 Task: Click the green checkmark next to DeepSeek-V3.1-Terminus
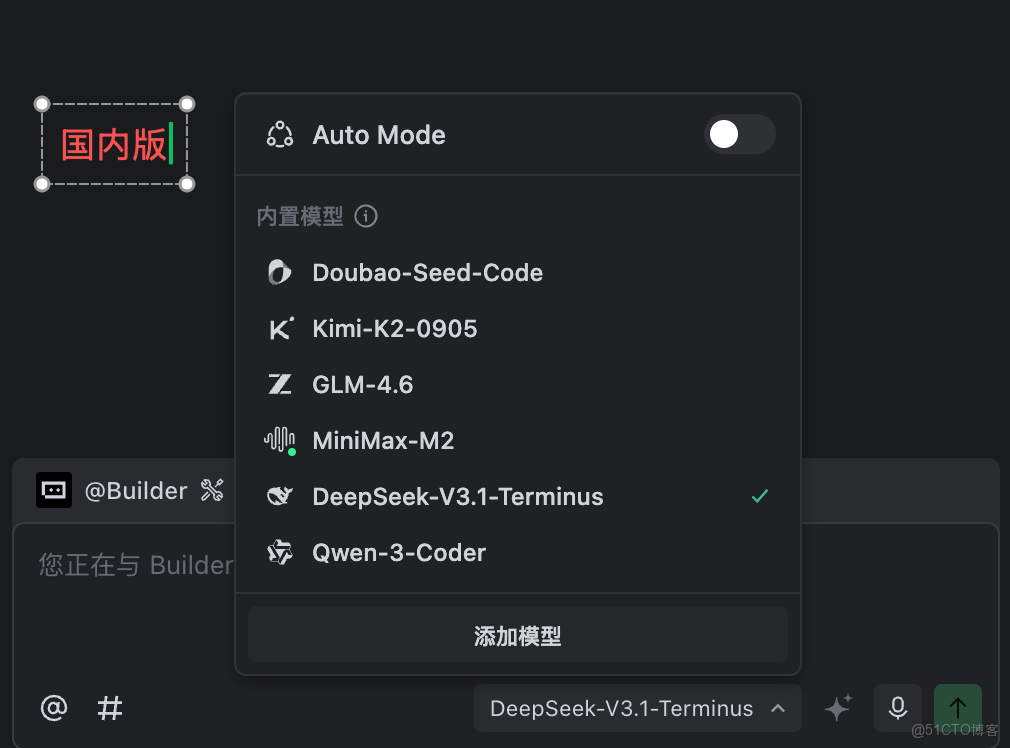point(760,496)
